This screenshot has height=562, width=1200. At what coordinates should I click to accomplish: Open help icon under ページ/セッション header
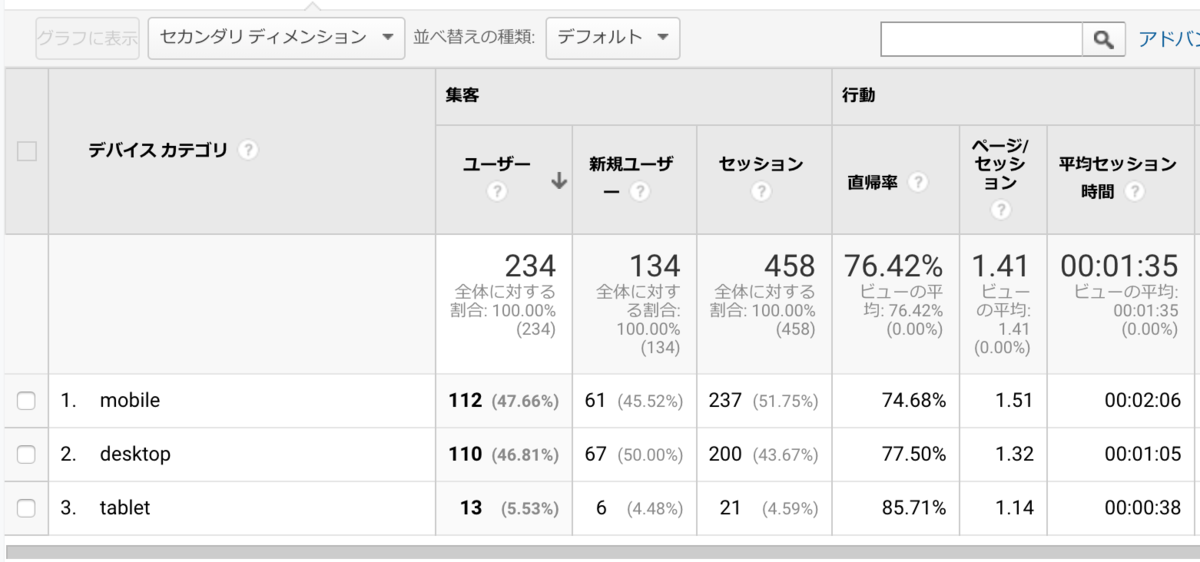[x=1001, y=210]
